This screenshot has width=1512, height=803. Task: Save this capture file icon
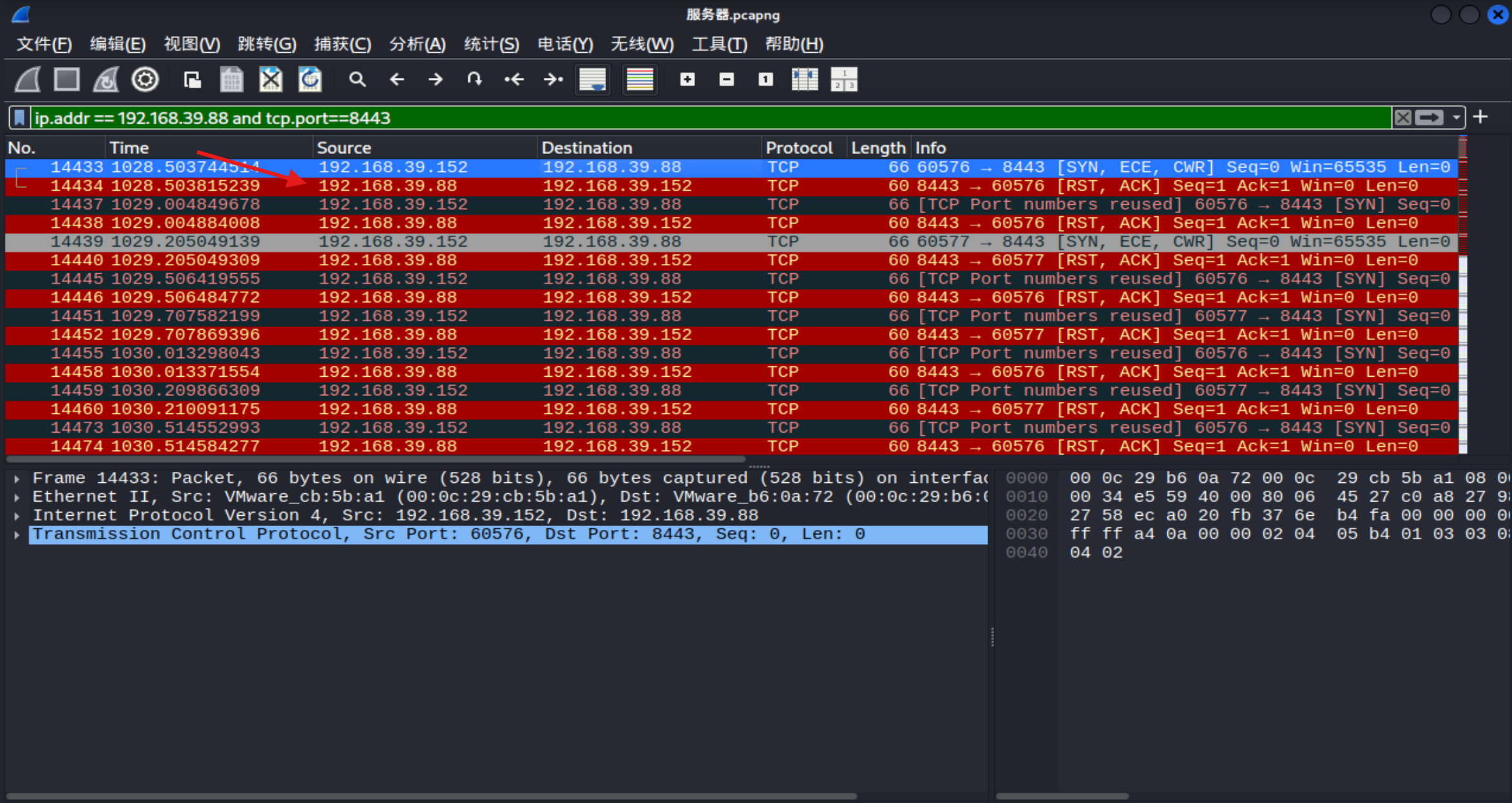pyautogui.click(x=231, y=80)
